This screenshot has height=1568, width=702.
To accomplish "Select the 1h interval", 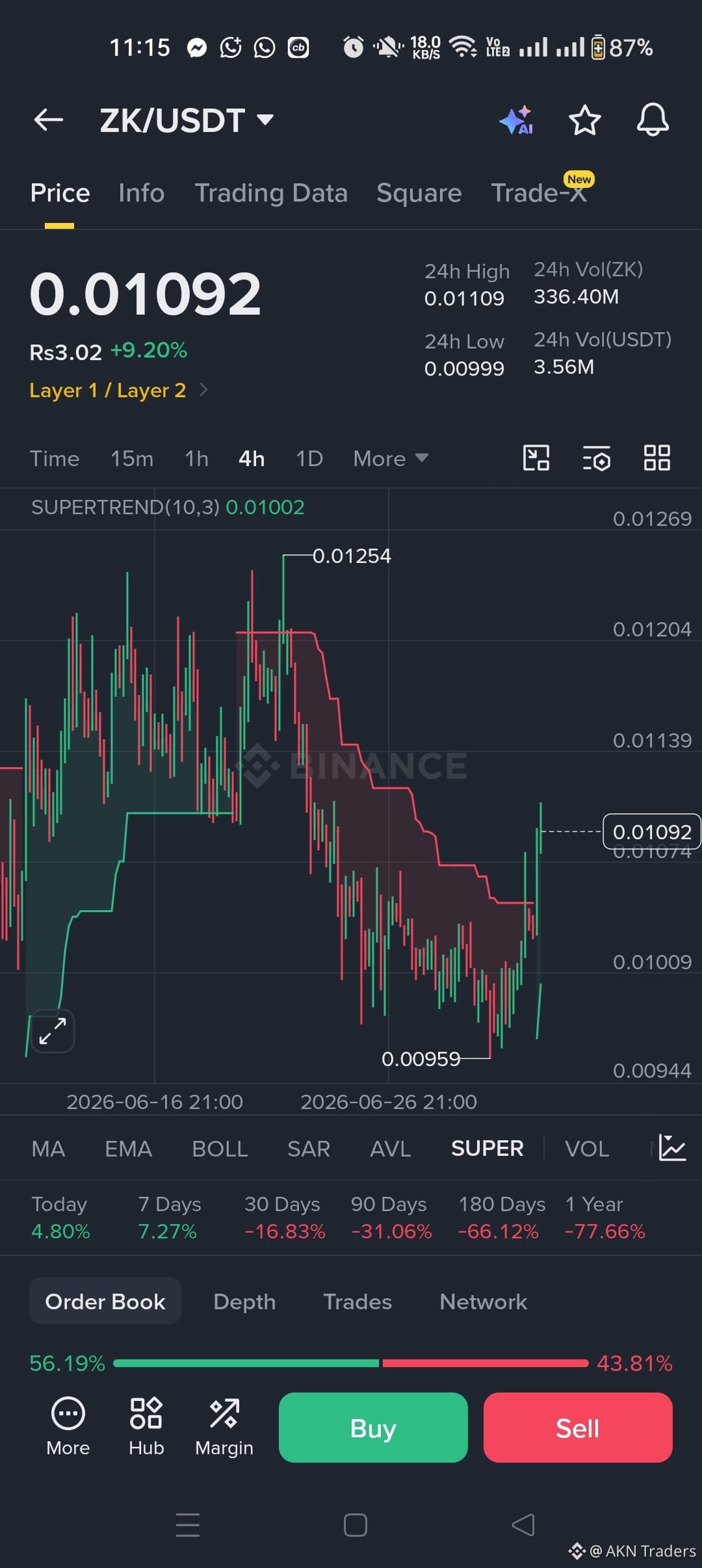I will click(x=196, y=458).
